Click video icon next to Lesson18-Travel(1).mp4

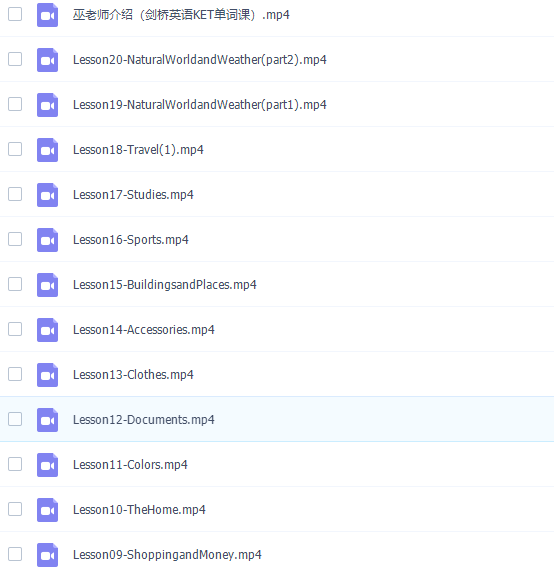click(47, 150)
